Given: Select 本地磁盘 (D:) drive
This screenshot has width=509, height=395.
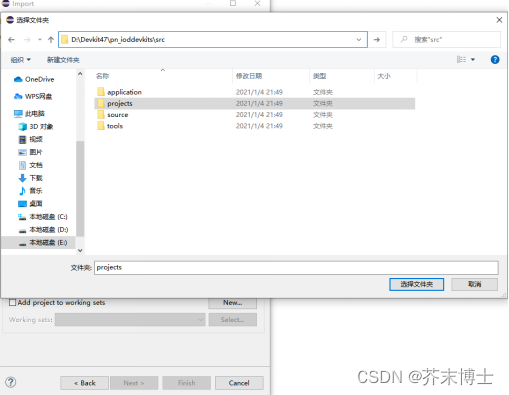Looking at the screenshot, I should [43, 230].
